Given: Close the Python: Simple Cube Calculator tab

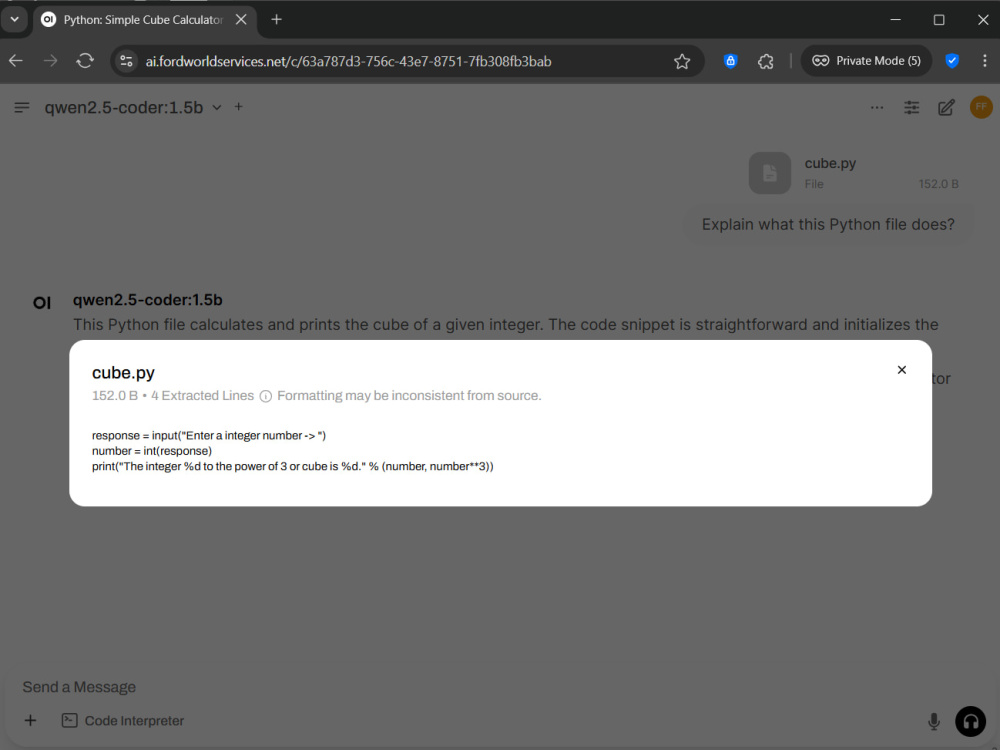Looking at the screenshot, I should click(241, 20).
